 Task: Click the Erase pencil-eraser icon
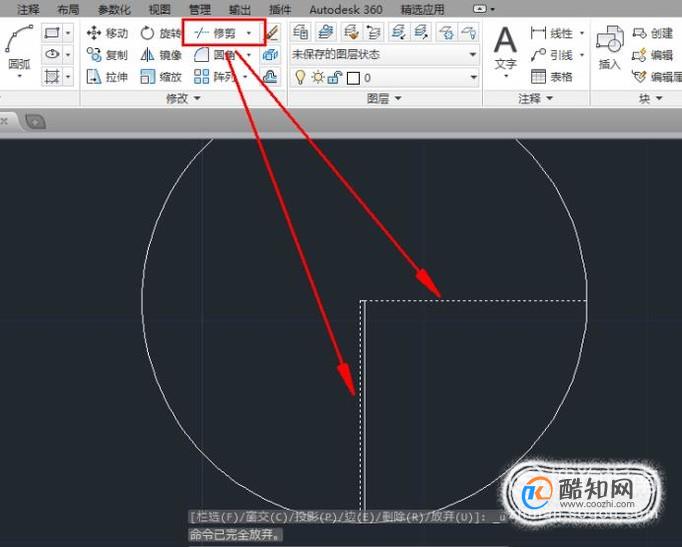click(271, 33)
